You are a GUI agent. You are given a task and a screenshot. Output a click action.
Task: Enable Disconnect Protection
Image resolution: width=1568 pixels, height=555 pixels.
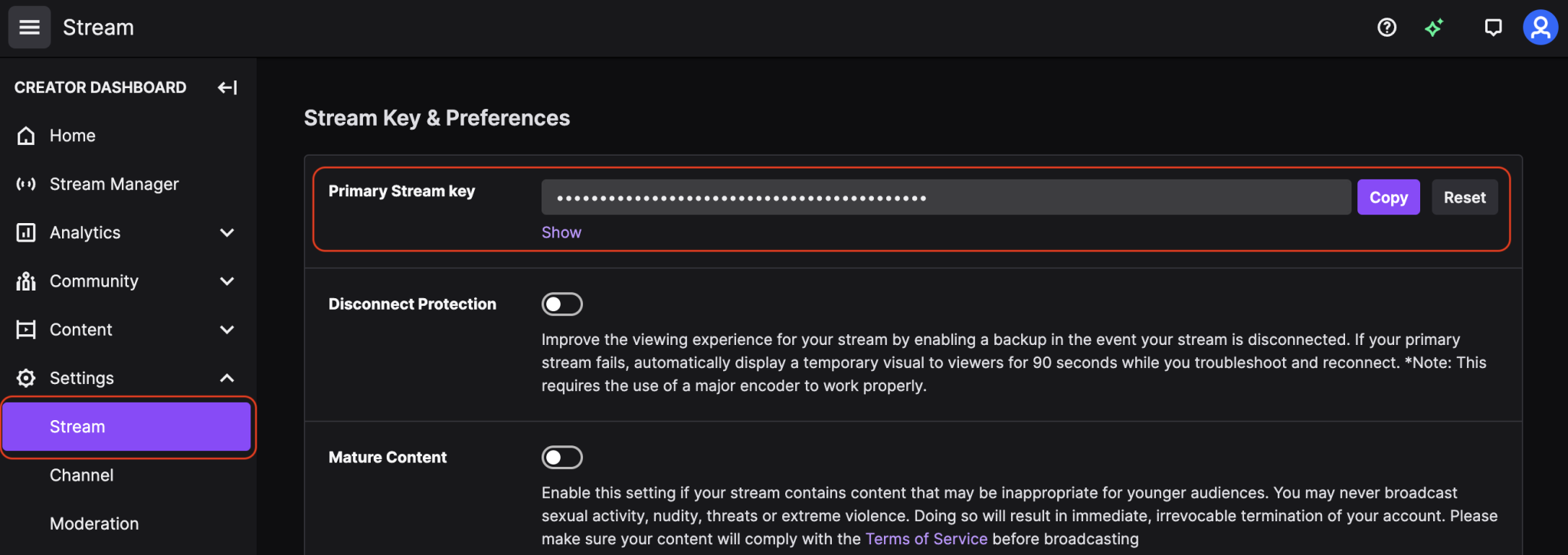562,304
